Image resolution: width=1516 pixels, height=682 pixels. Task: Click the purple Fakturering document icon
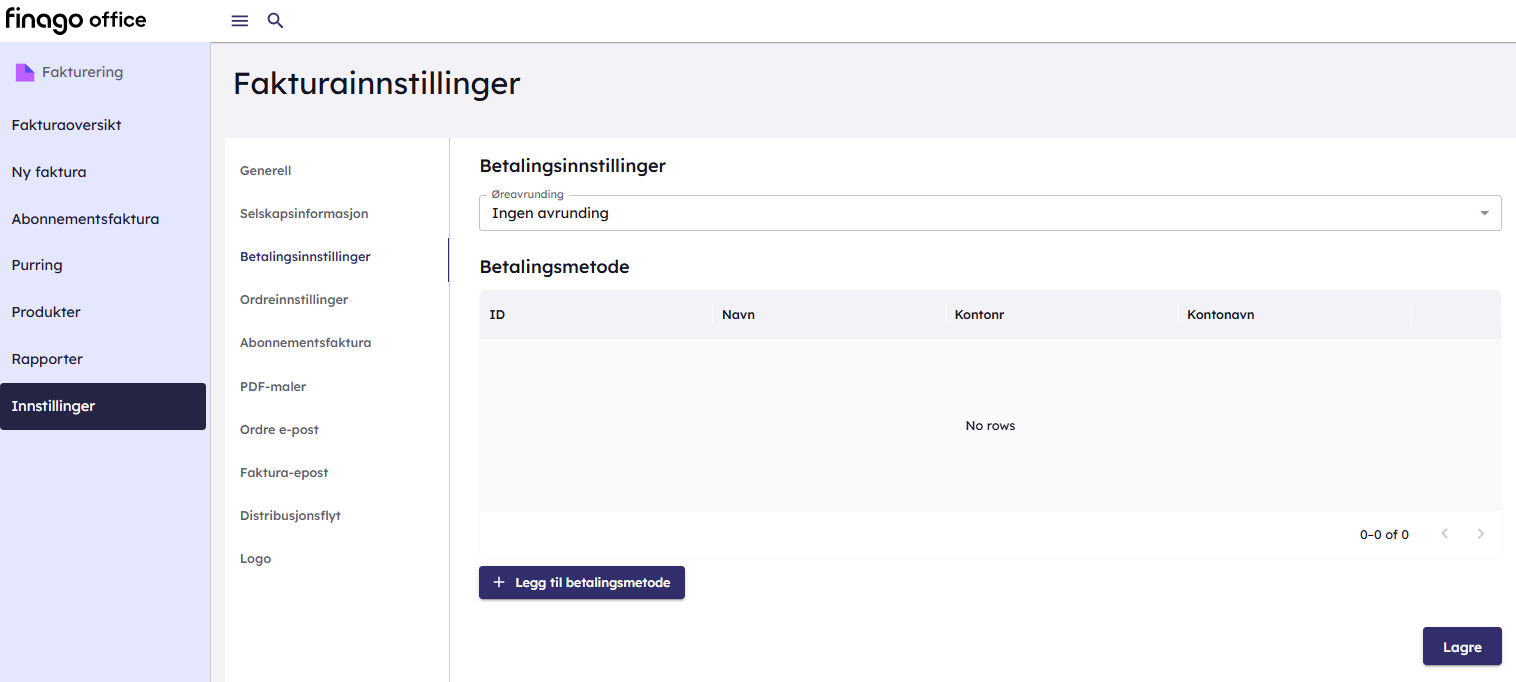[x=25, y=72]
